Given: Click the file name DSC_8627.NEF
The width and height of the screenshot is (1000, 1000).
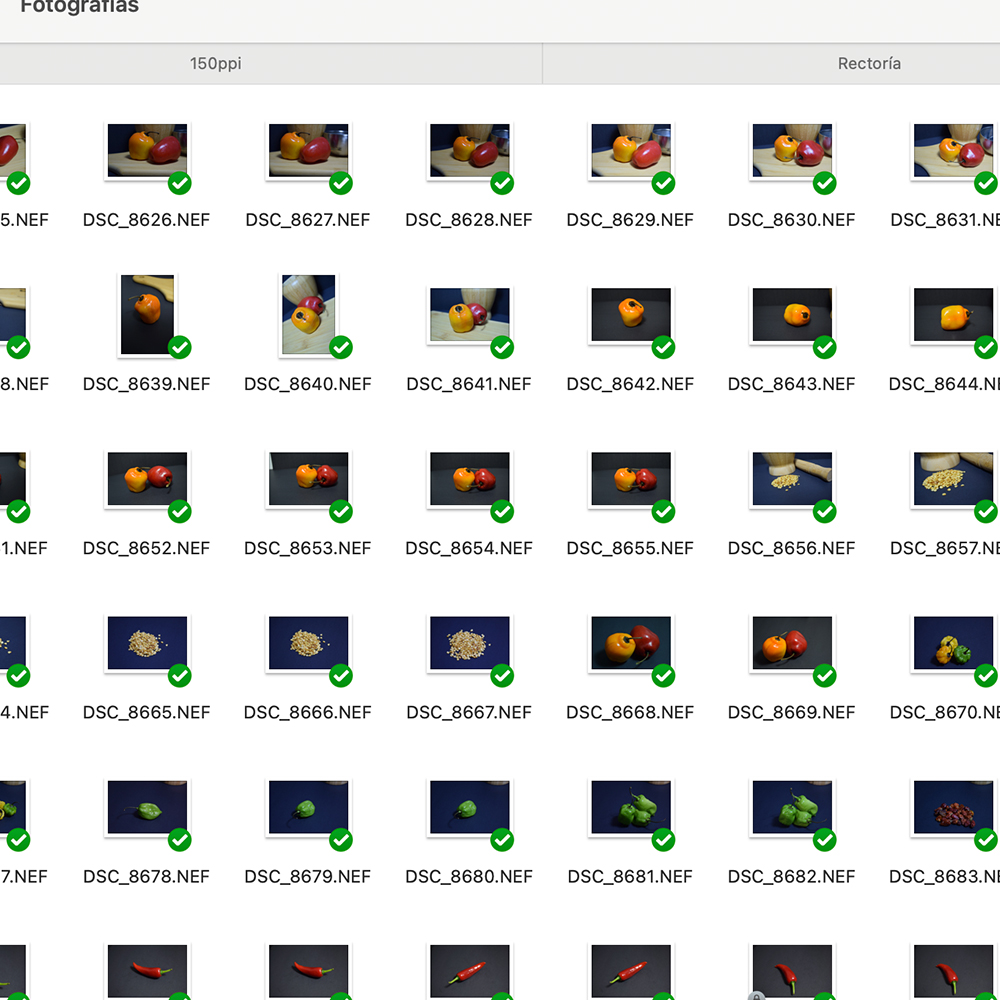Looking at the screenshot, I should pos(308,220).
